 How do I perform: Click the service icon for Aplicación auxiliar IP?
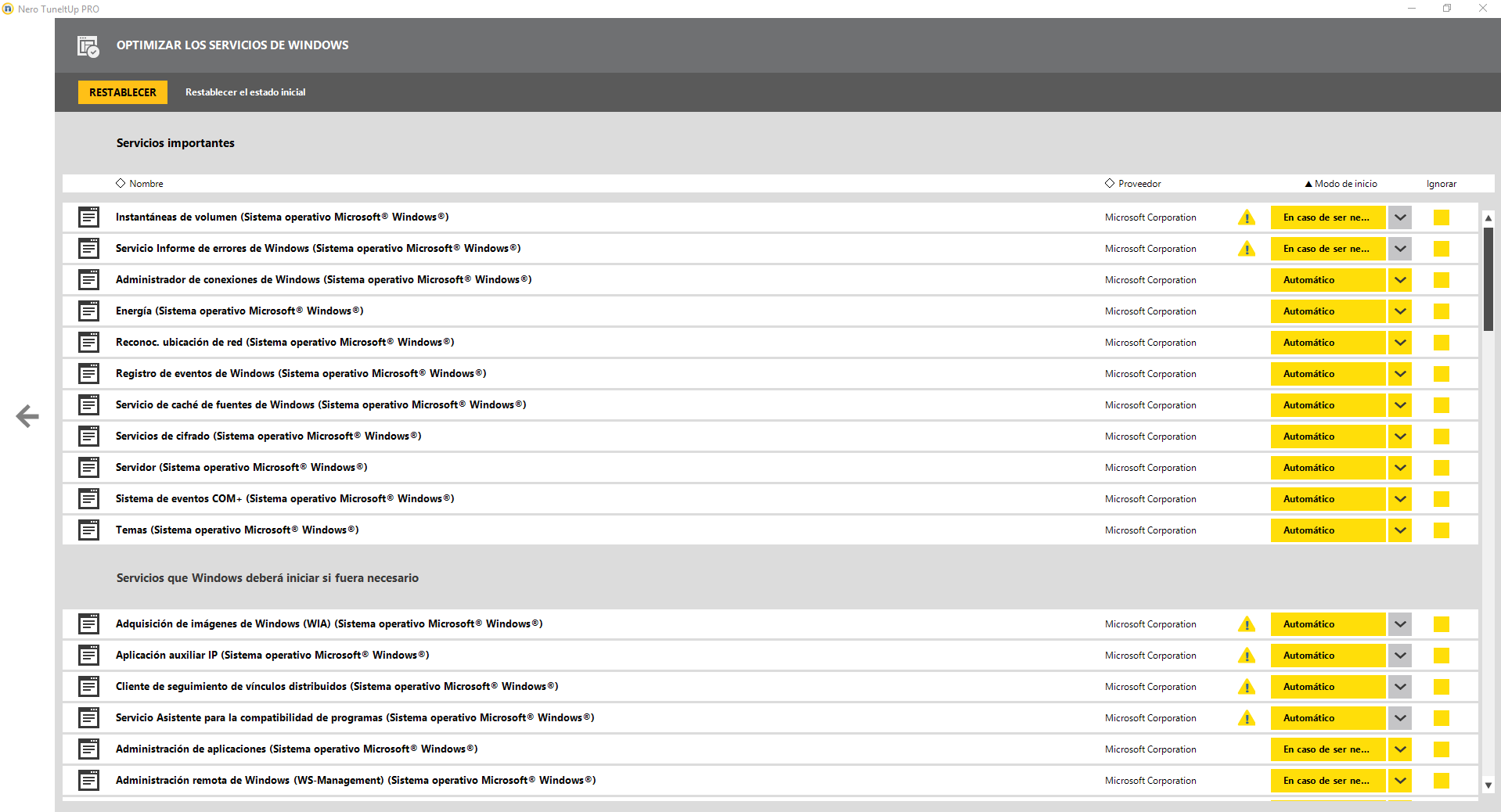(89, 656)
